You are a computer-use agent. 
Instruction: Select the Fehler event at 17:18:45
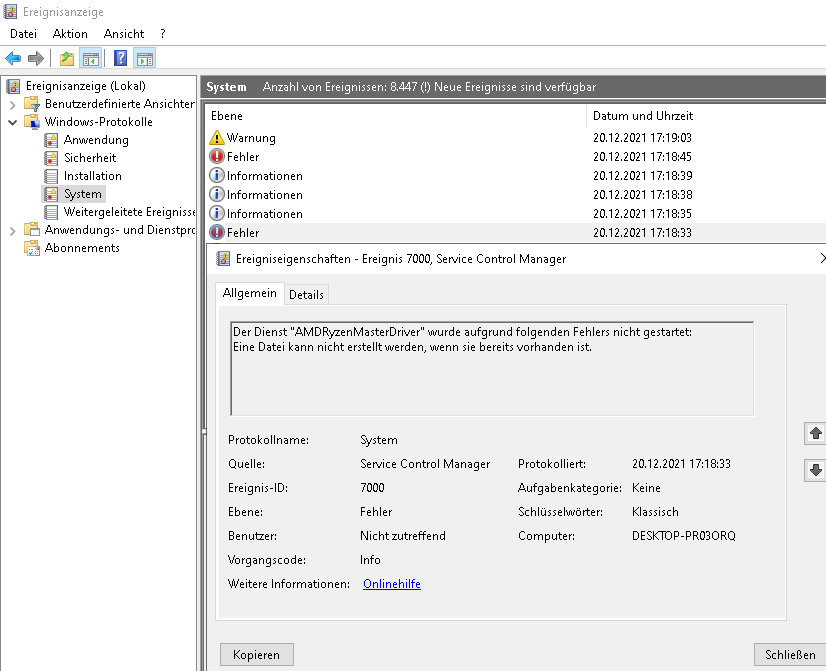tap(516, 156)
